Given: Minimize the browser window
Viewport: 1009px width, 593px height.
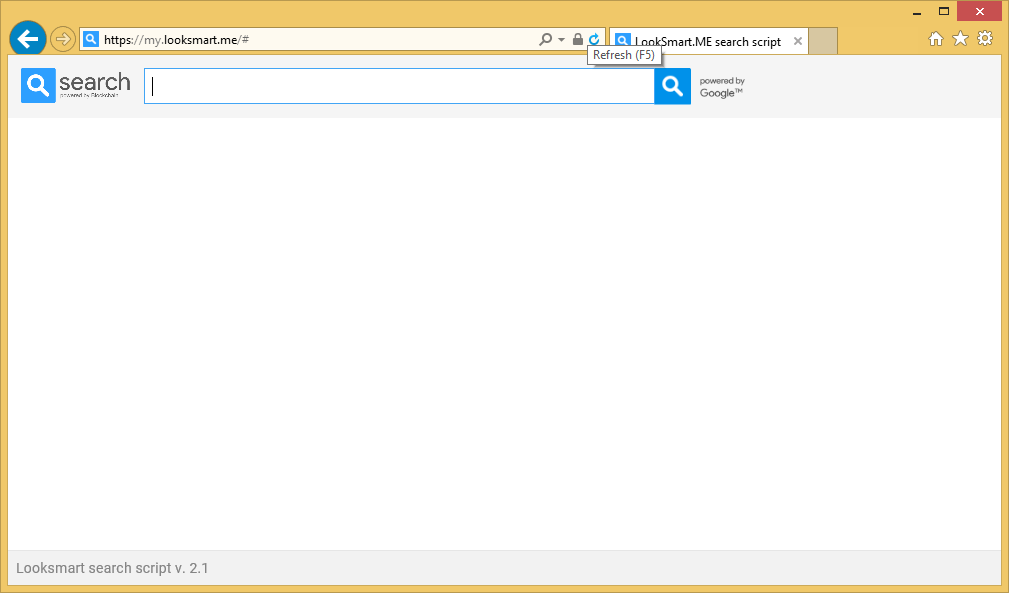Looking at the screenshot, I should (916, 11).
